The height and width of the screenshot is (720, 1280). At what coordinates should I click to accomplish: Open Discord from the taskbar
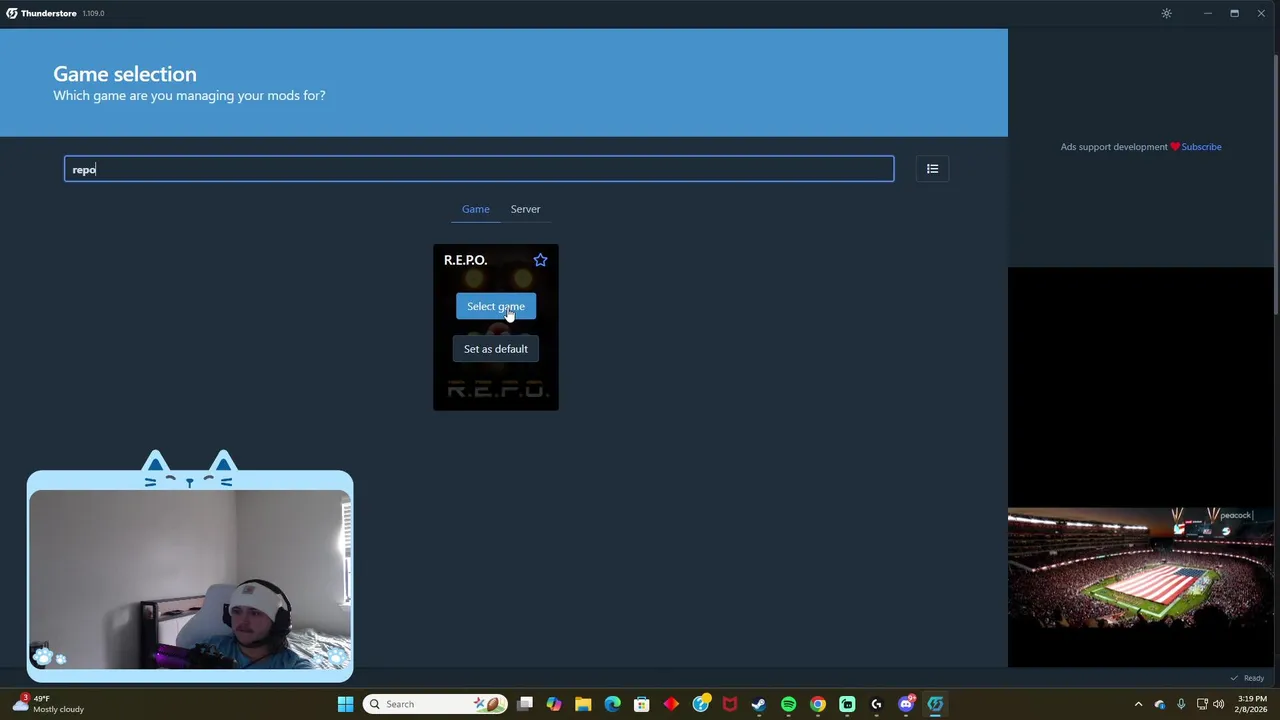point(906,704)
